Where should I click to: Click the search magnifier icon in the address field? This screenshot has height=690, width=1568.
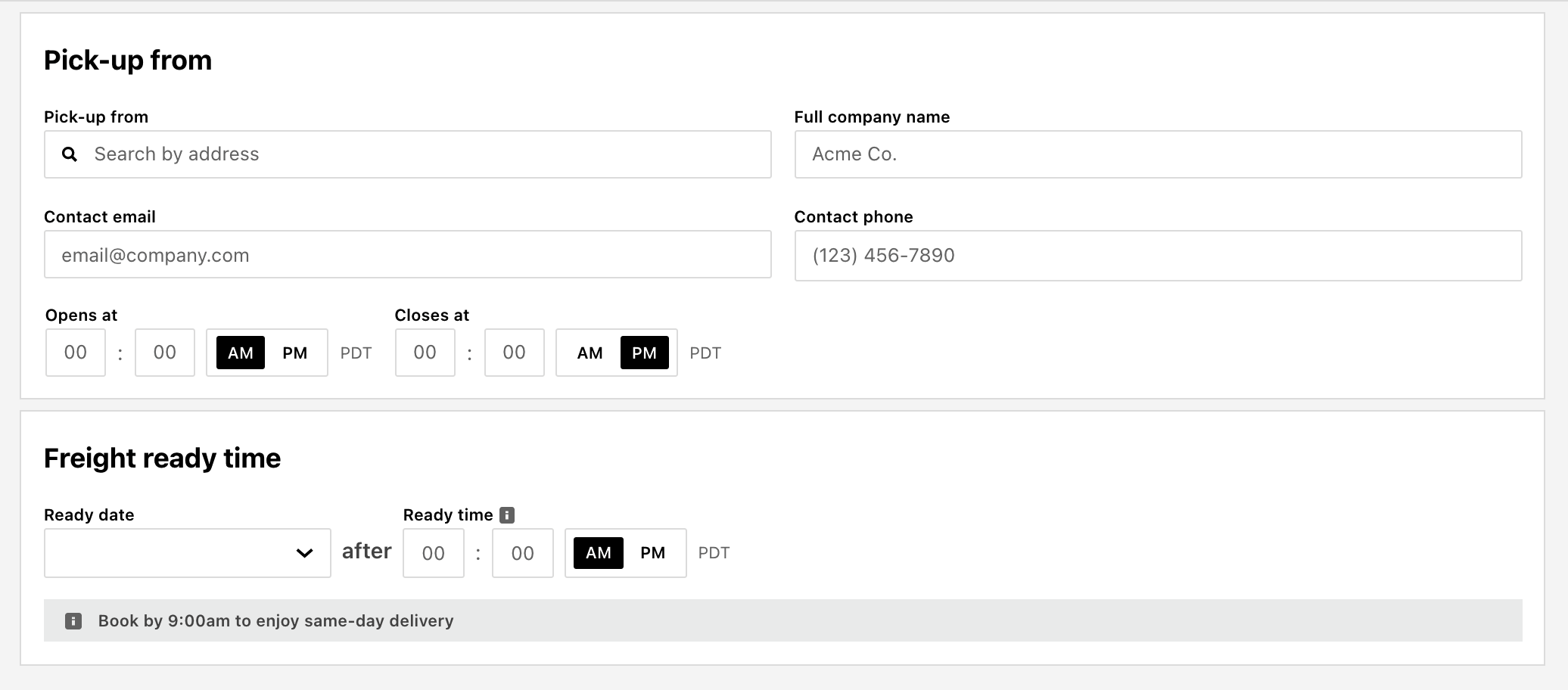tap(70, 154)
